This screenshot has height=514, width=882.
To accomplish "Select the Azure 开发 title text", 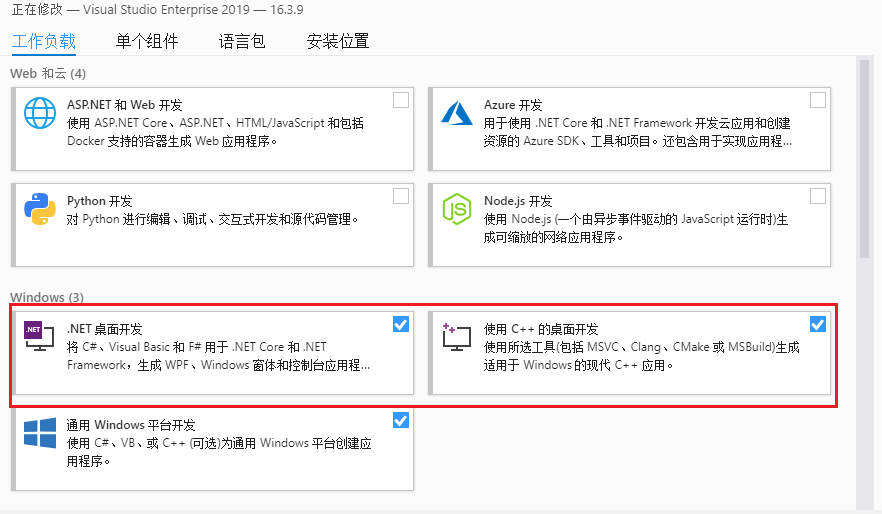I will 513,105.
